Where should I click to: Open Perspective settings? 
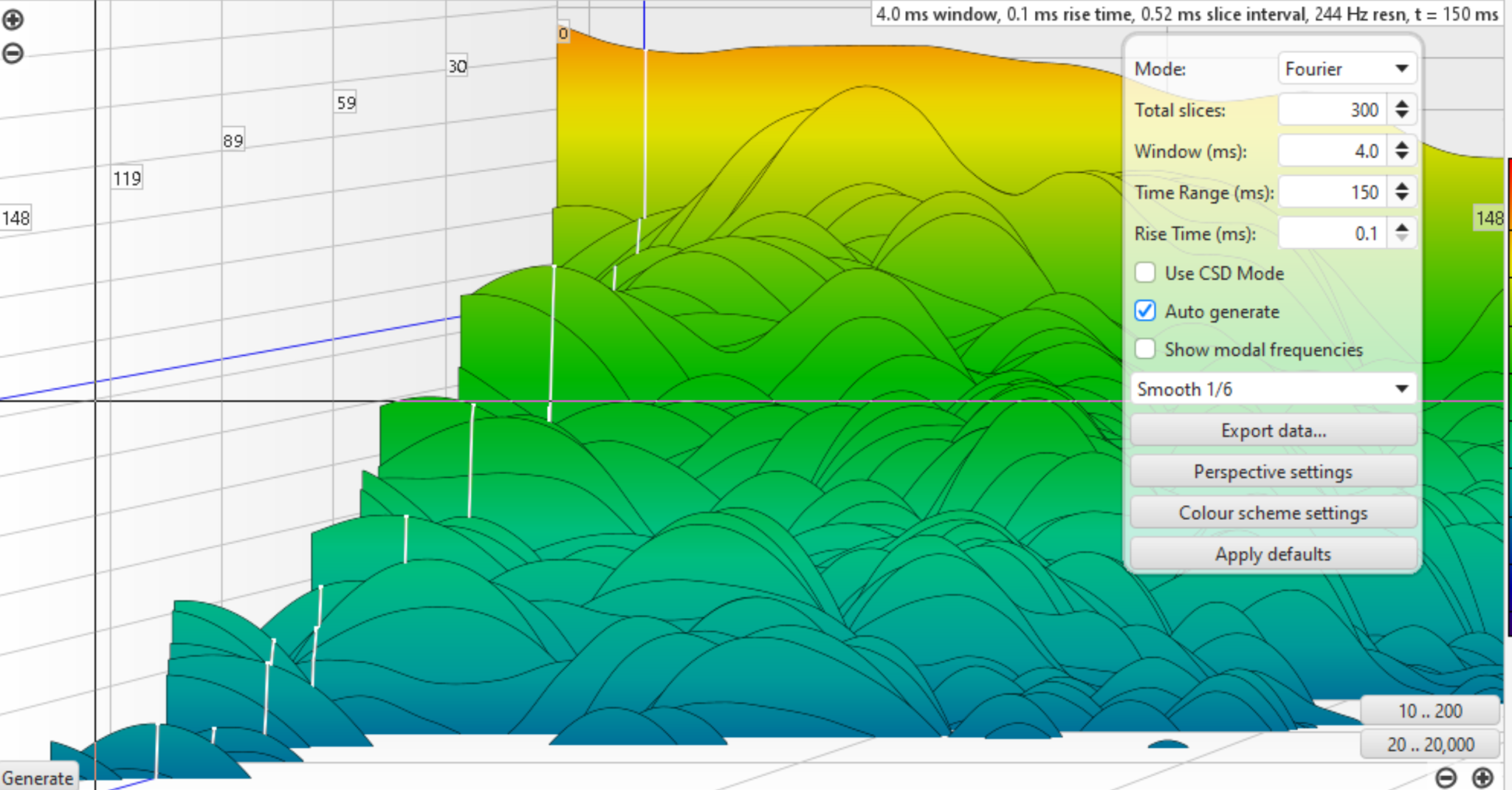point(1273,472)
